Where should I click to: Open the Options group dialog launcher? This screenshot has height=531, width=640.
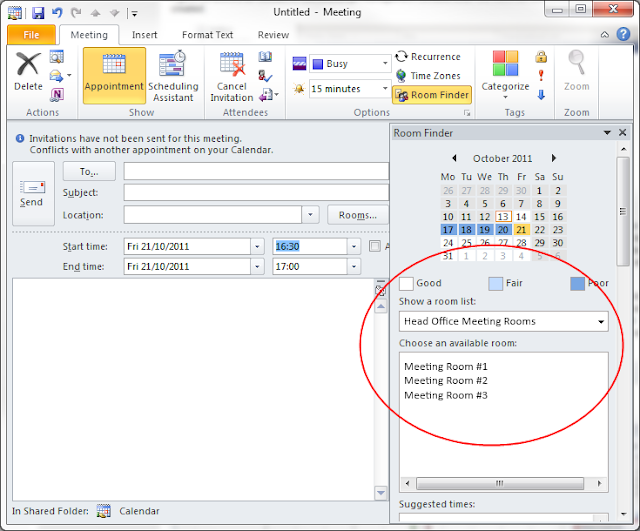467,113
